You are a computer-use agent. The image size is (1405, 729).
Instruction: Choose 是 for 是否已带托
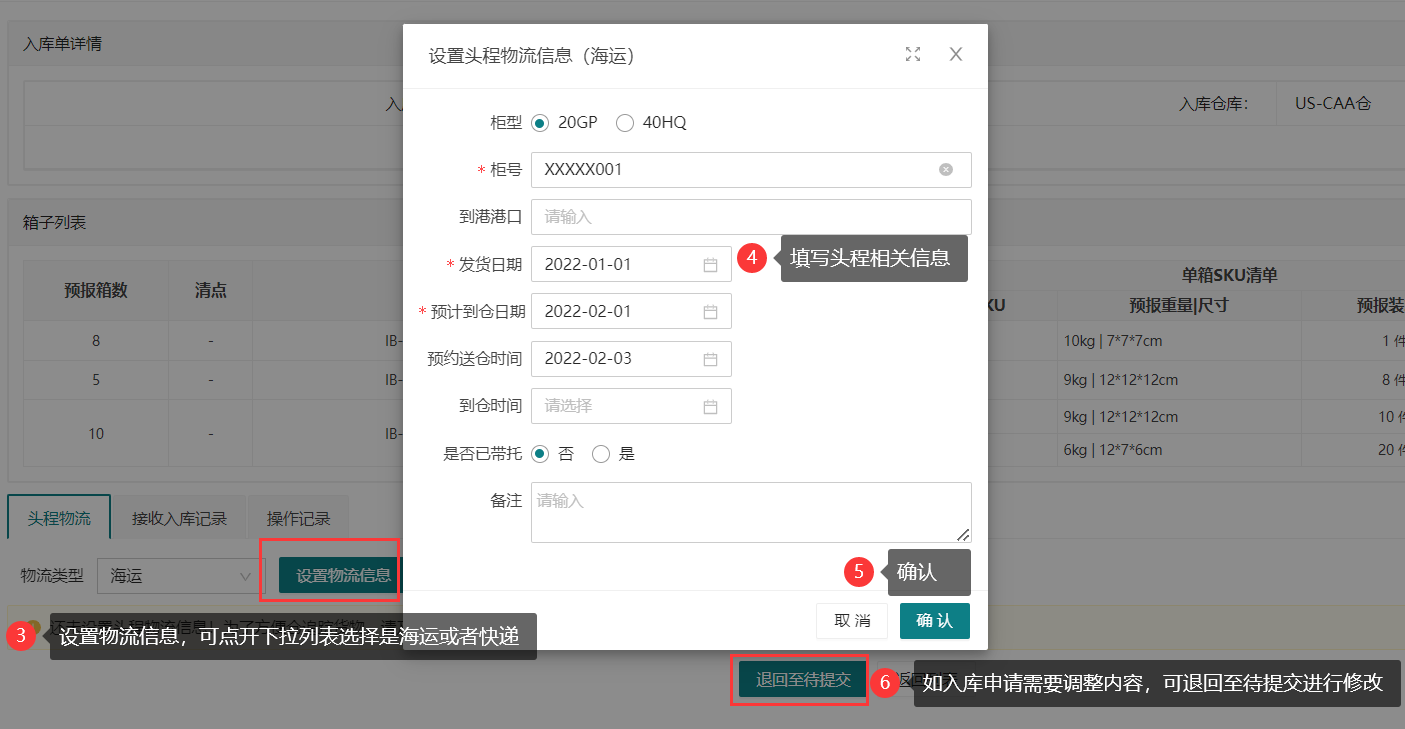point(601,454)
